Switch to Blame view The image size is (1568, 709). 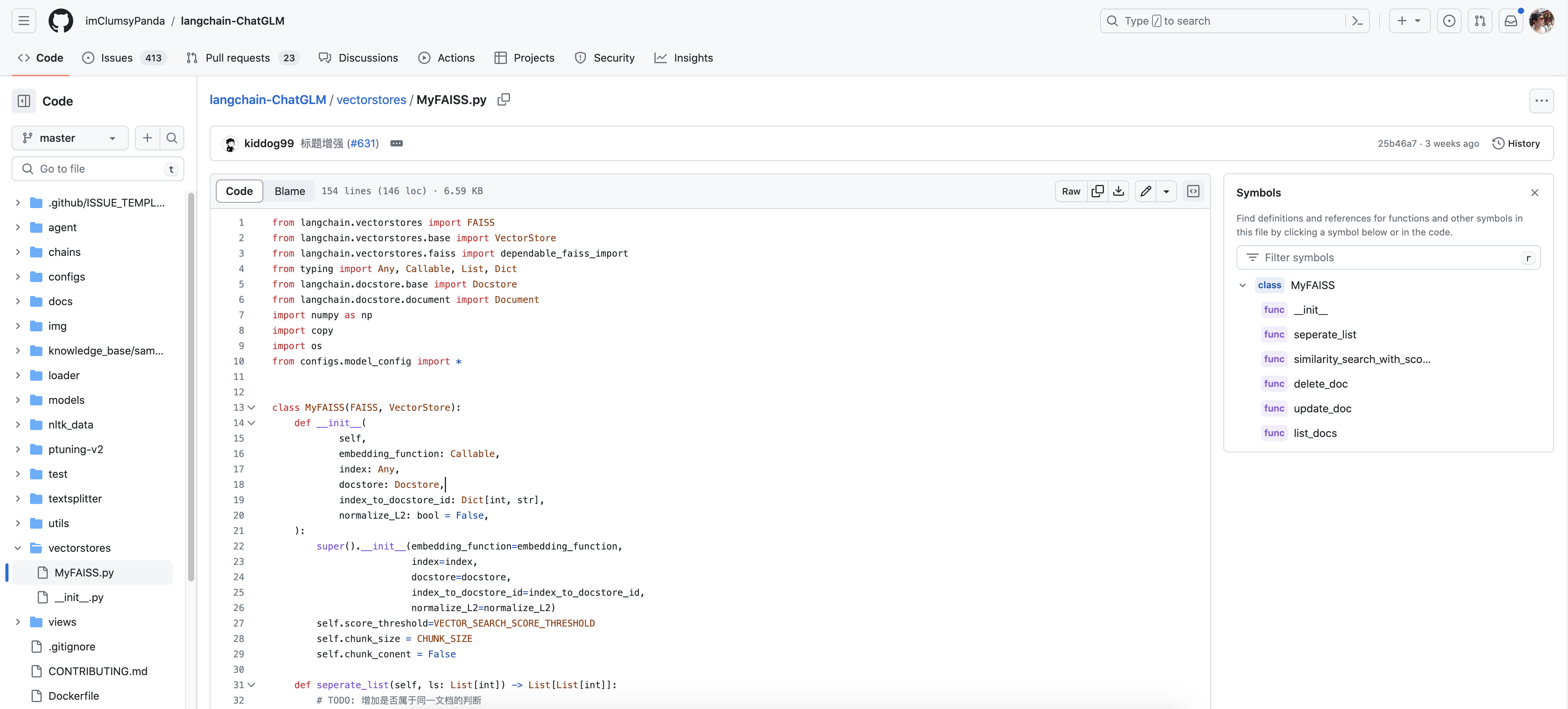coord(290,191)
